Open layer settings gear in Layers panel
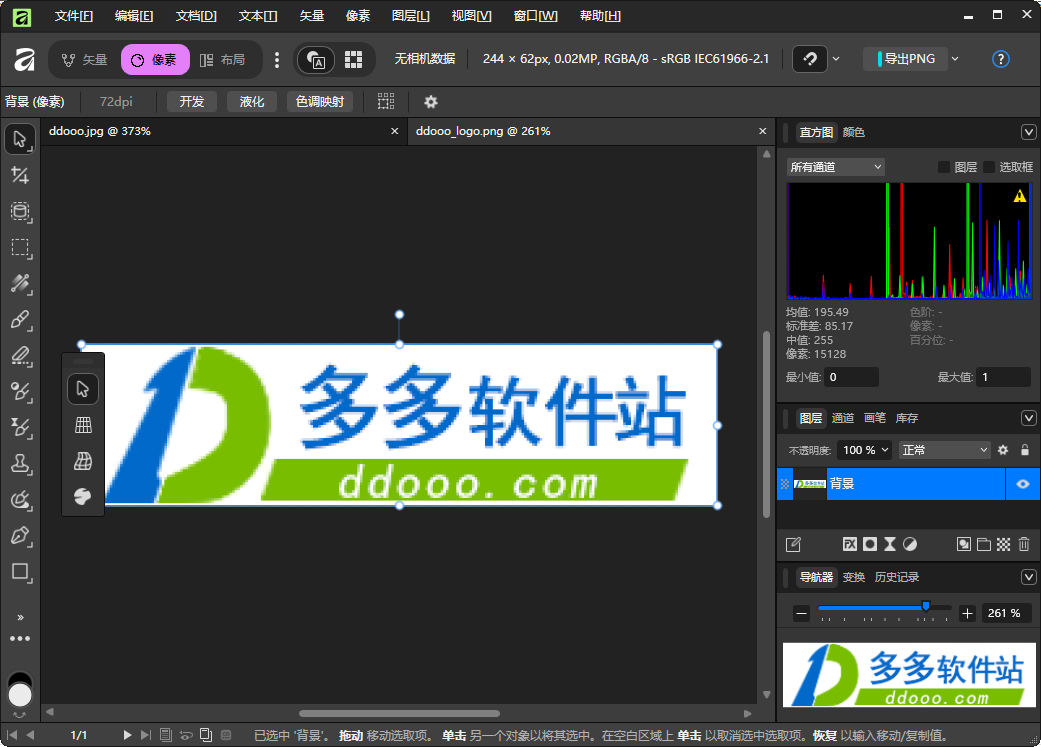The image size is (1041, 747). click(1003, 450)
